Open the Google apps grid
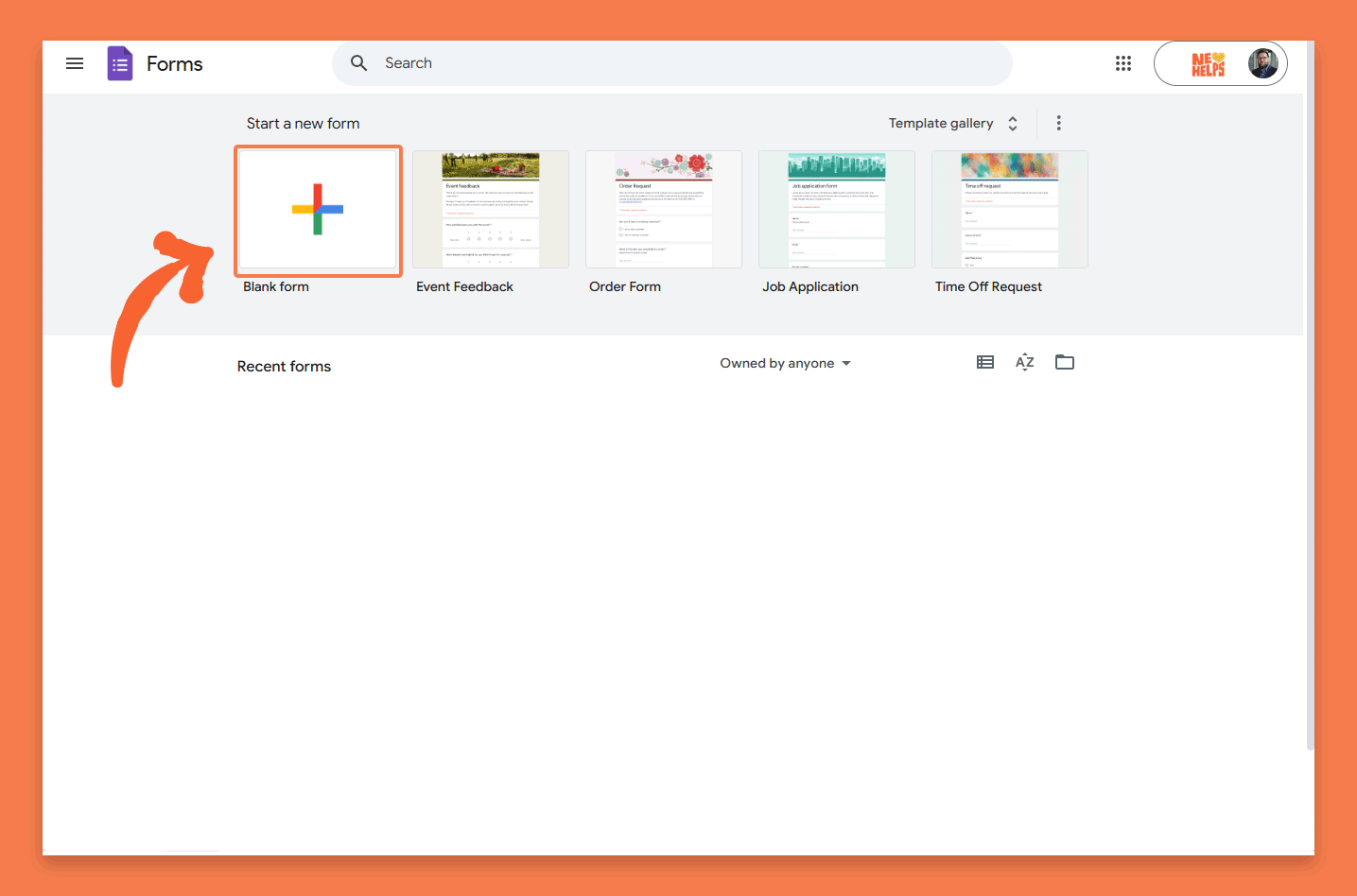 click(x=1122, y=63)
